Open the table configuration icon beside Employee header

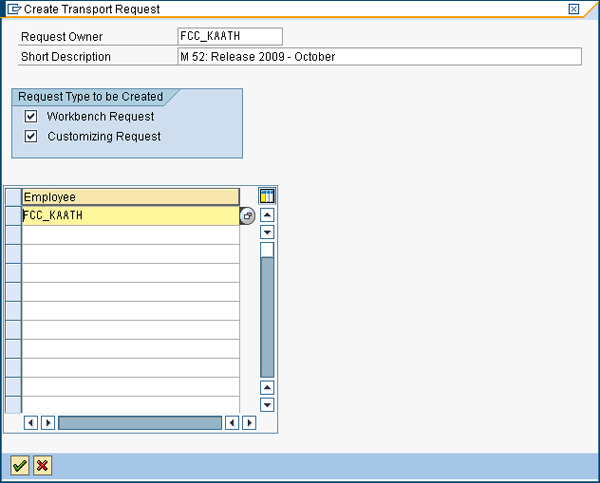pos(267,197)
